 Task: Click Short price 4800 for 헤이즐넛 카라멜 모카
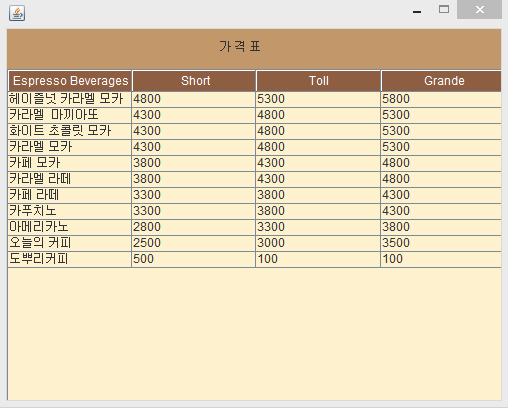point(194,99)
